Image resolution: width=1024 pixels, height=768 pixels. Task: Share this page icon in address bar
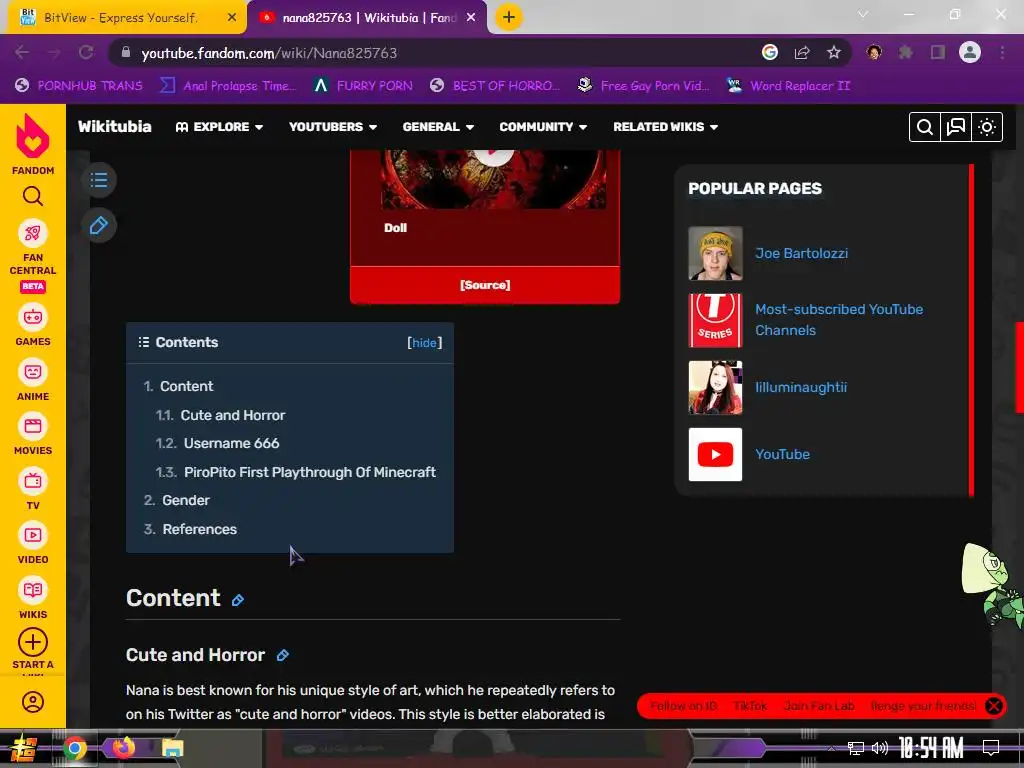(802, 53)
